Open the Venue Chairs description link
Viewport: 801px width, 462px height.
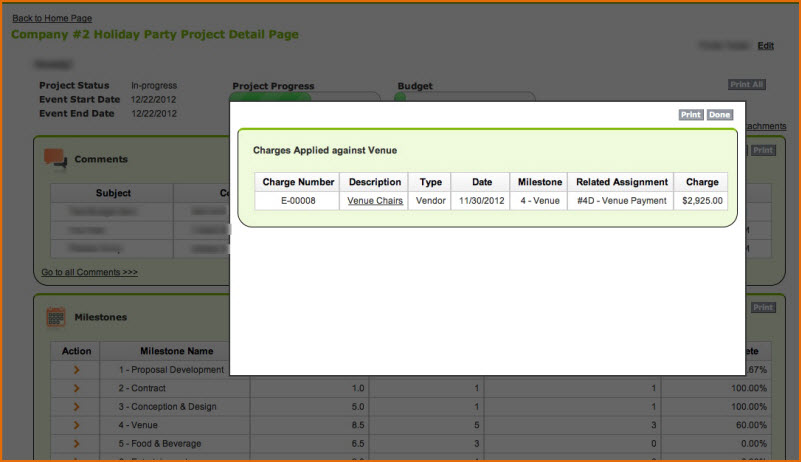[375, 201]
